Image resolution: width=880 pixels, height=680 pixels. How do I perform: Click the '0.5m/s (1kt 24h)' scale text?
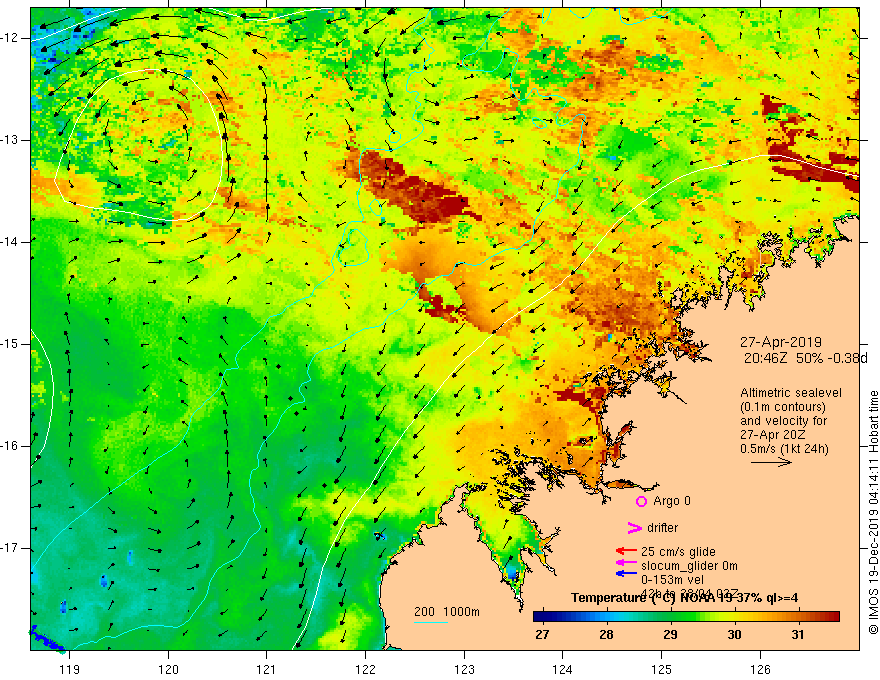(x=784, y=449)
